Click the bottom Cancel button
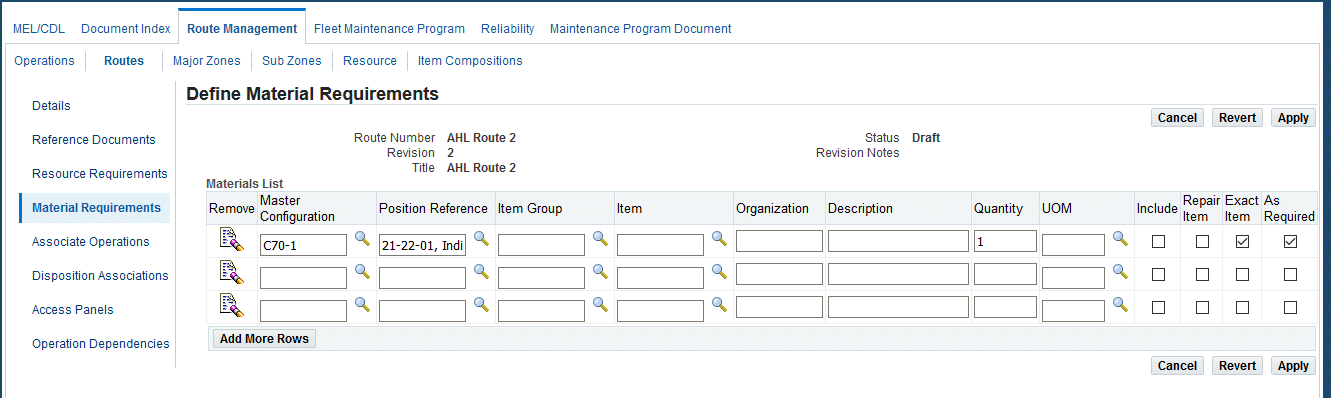Viewport: 1331px width, 398px height. point(1177,366)
